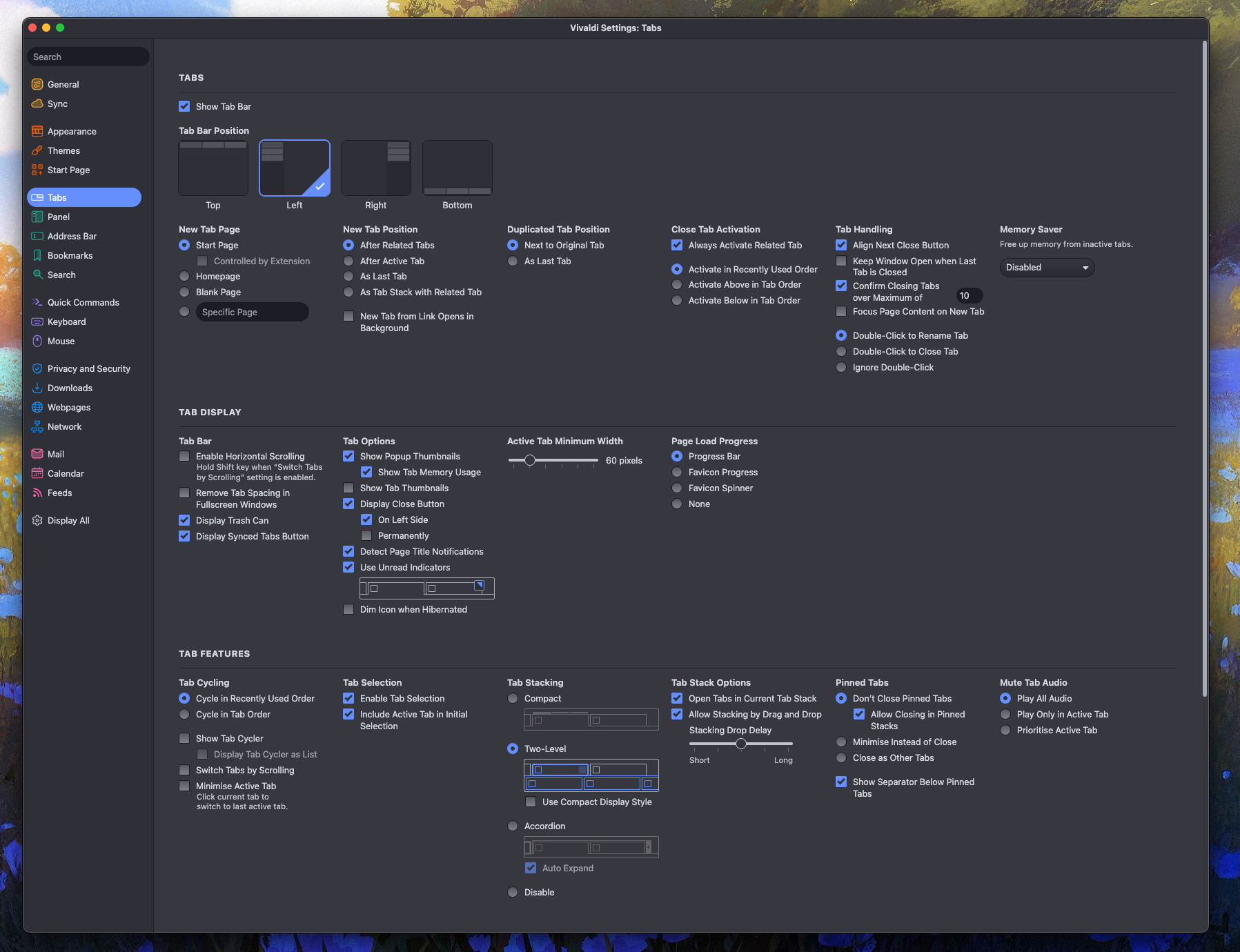1240x952 pixels.
Task: Click the Specific Page input field
Action: click(252, 312)
